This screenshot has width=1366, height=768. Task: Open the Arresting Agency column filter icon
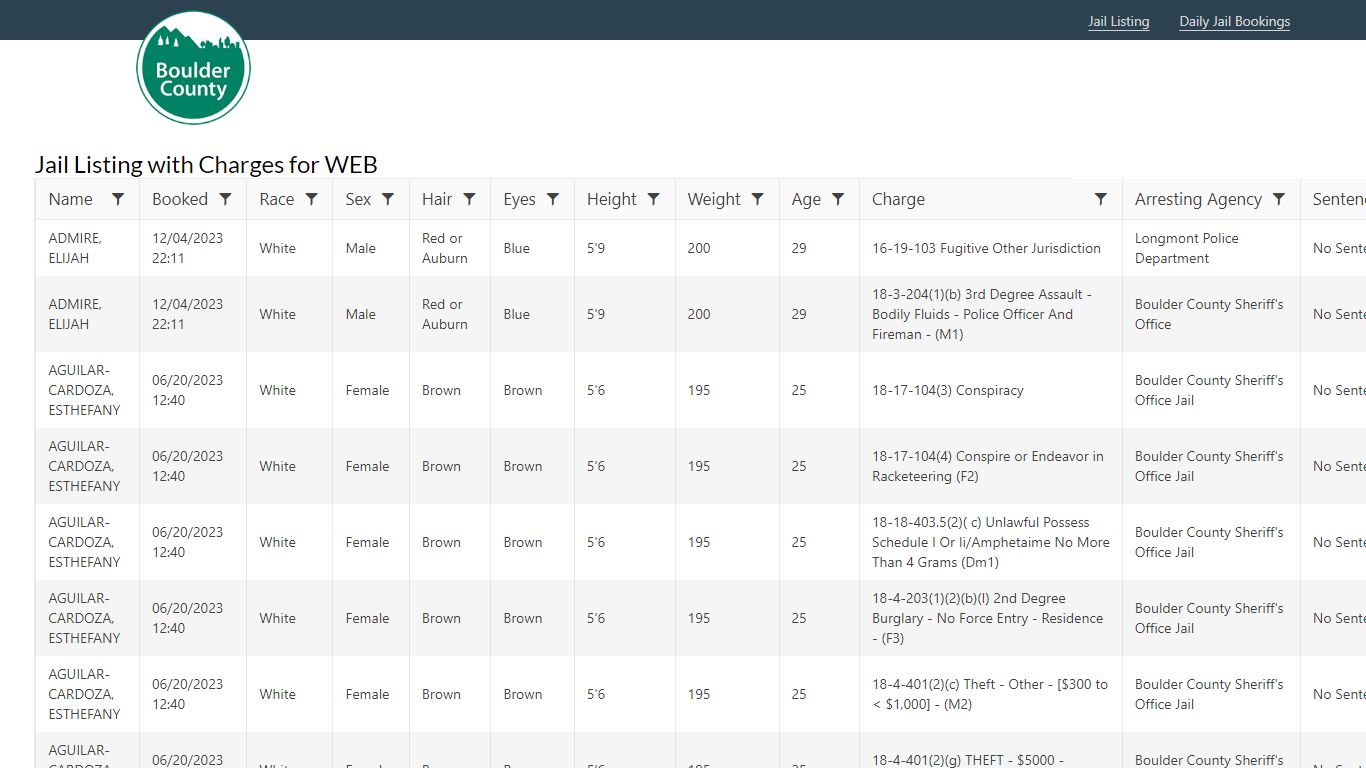(1279, 199)
